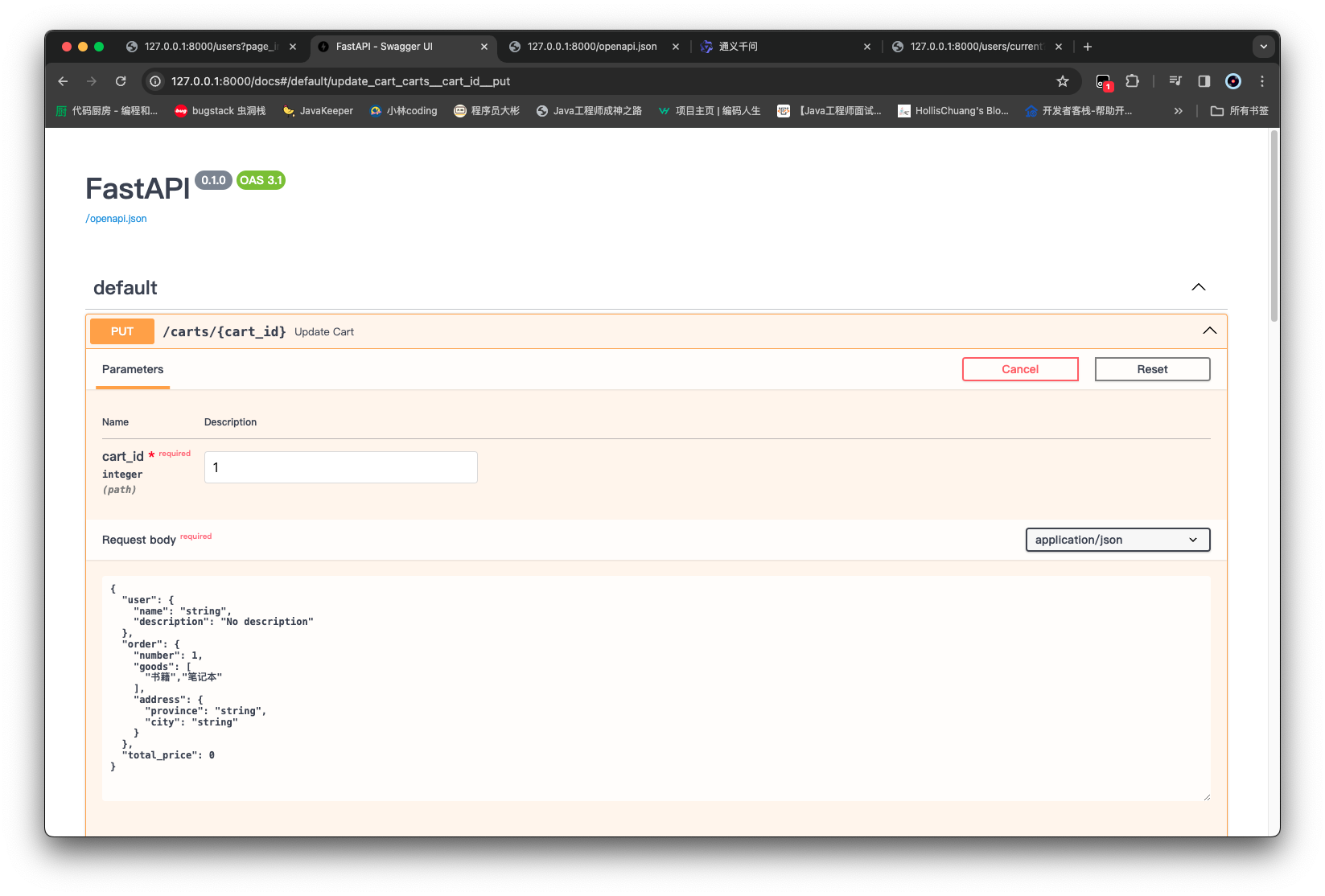Open the tab search dropdown arrow
The height and width of the screenshot is (896, 1325).
click(1264, 47)
